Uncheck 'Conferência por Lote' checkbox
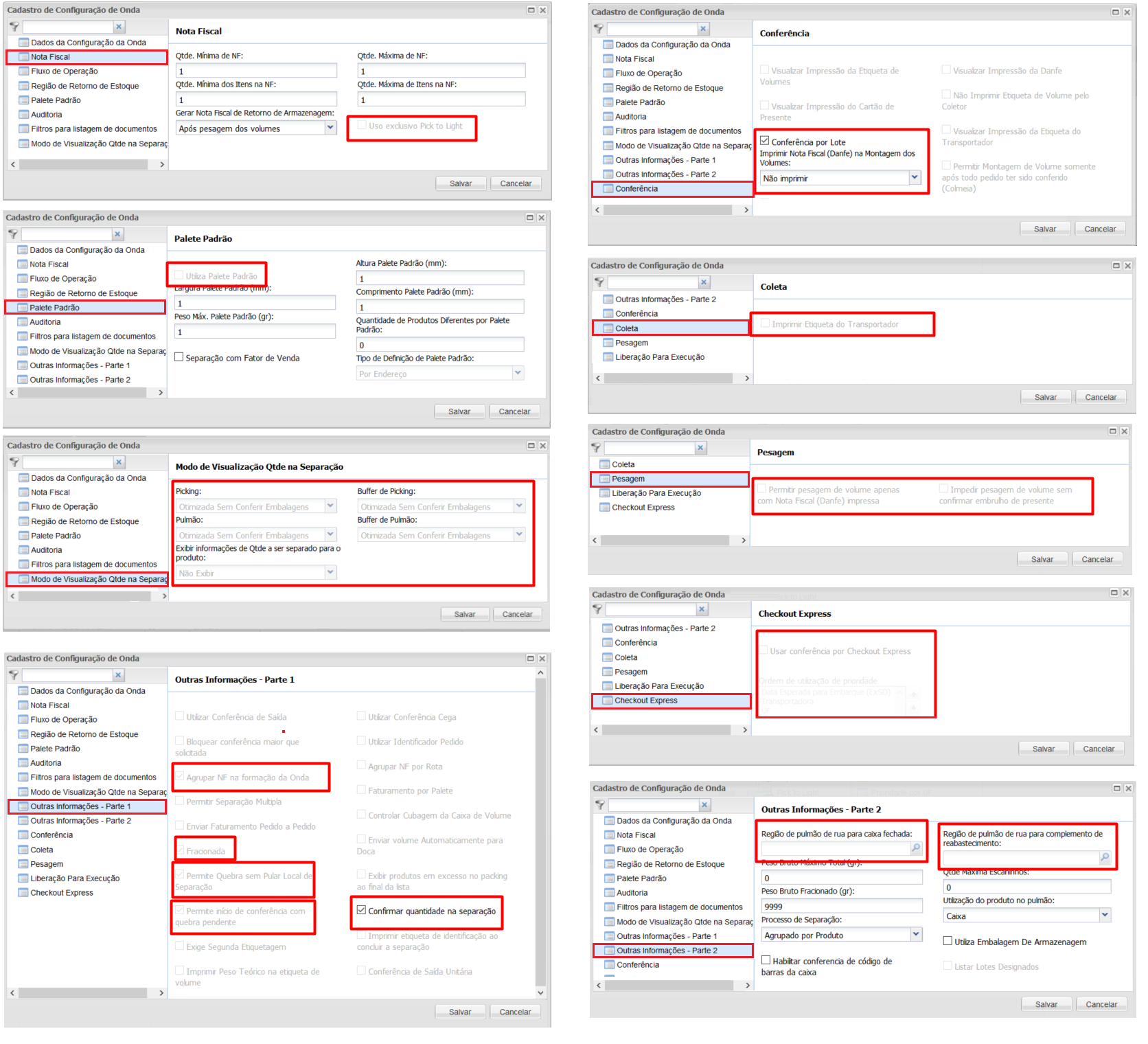Viewport: 1148px width, 1044px height. click(x=765, y=141)
